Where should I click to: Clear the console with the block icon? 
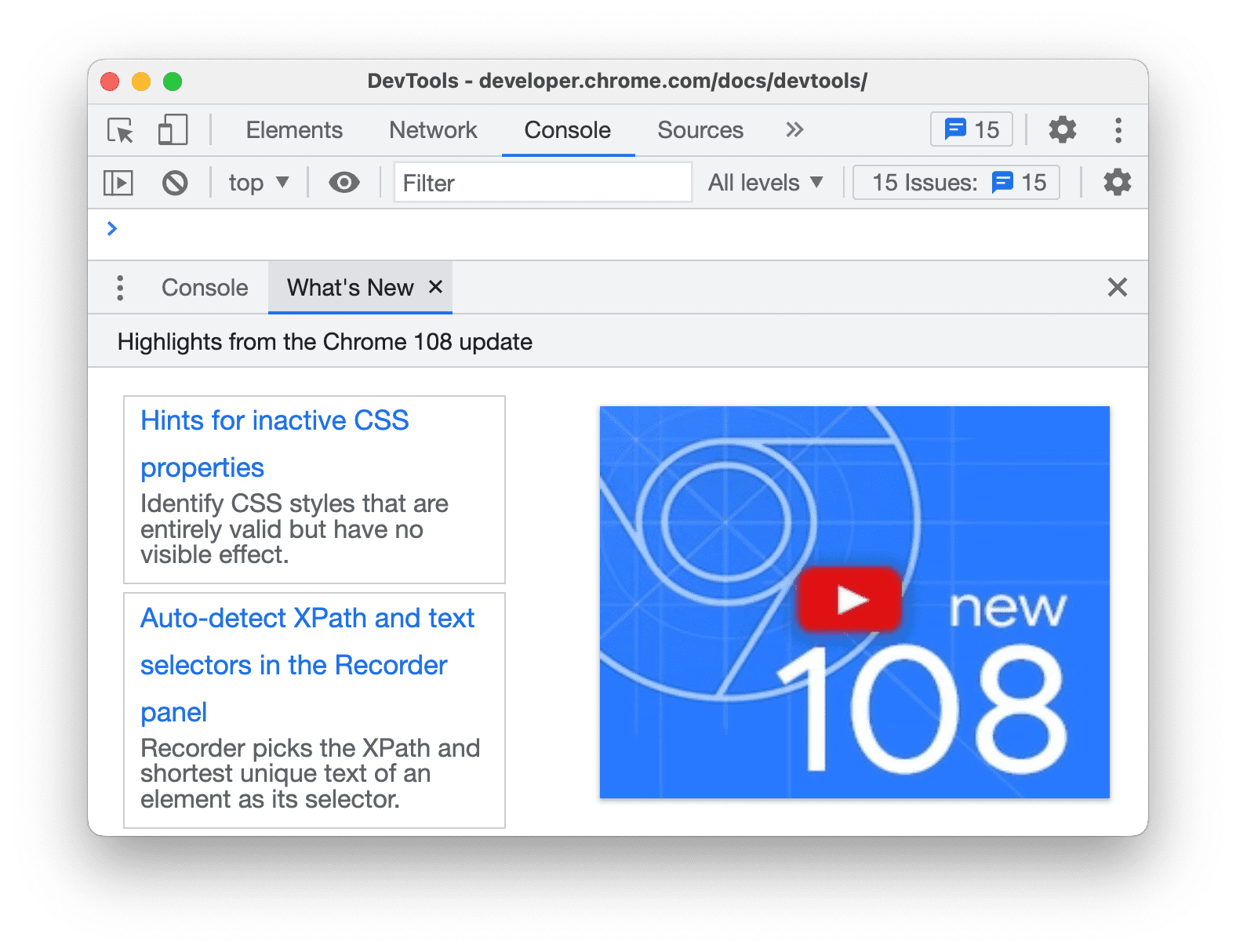175,183
